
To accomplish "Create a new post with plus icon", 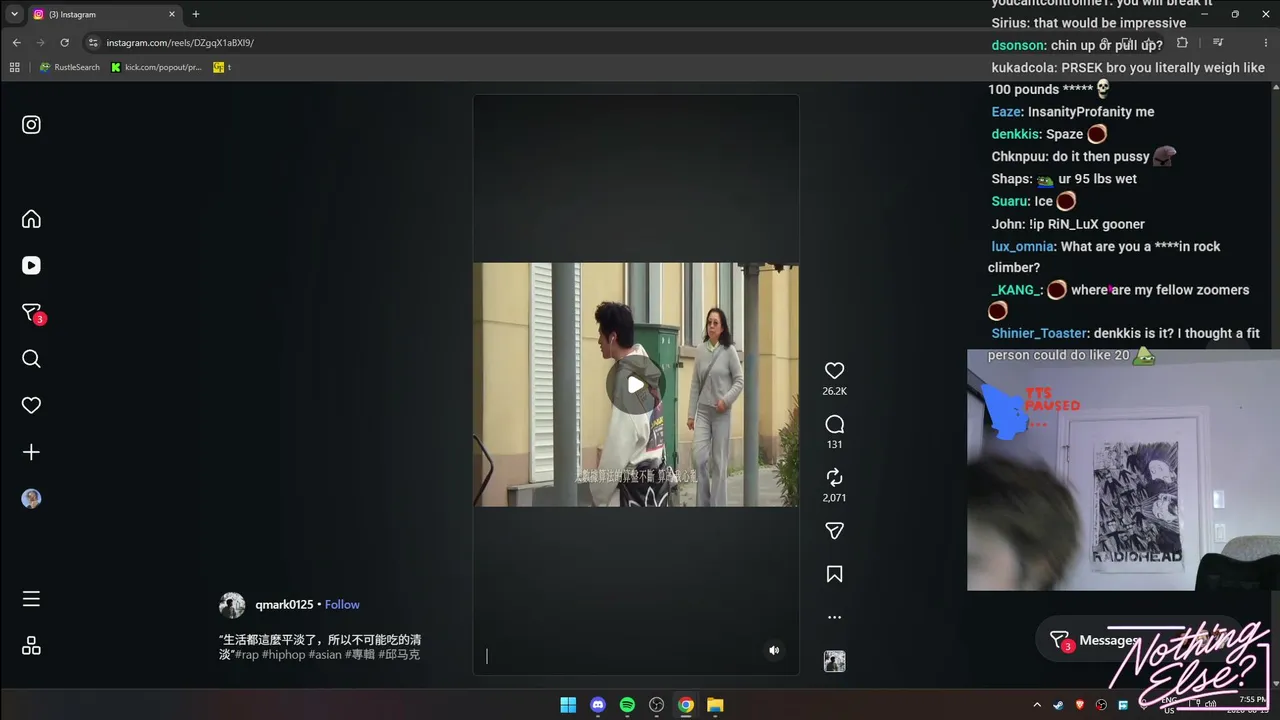I will click(31, 452).
